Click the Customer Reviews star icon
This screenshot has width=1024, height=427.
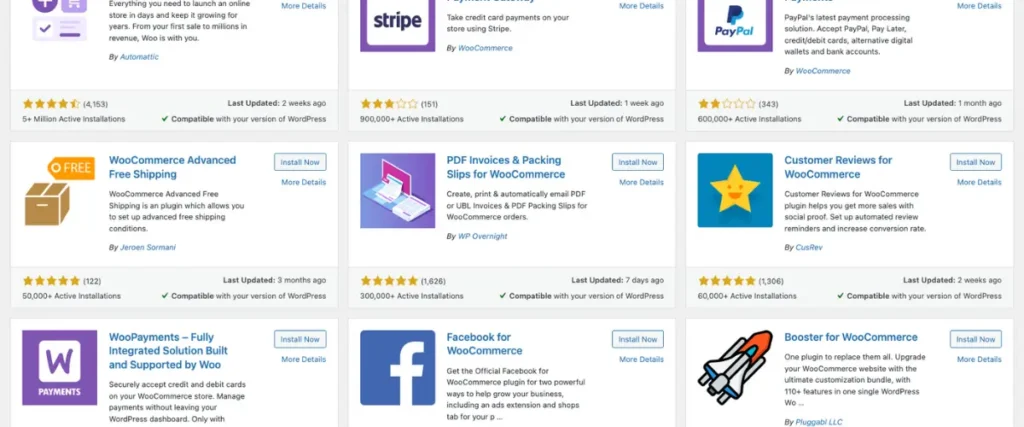735,190
